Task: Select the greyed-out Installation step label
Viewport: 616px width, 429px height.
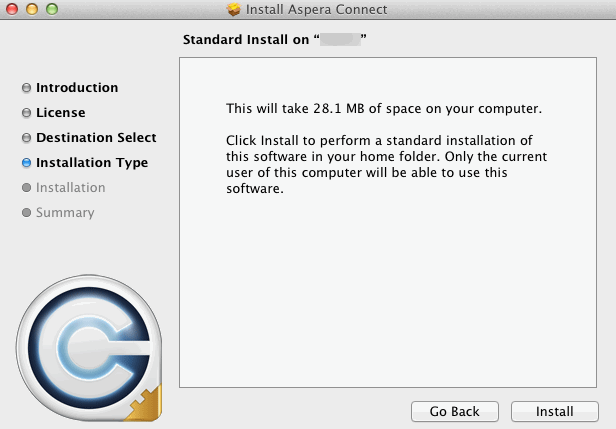Action: [x=70, y=188]
